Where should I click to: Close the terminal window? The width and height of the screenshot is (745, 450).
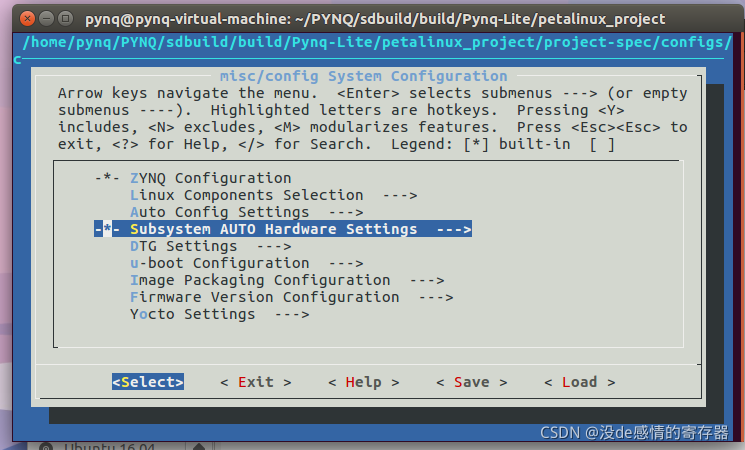(x=27, y=19)
